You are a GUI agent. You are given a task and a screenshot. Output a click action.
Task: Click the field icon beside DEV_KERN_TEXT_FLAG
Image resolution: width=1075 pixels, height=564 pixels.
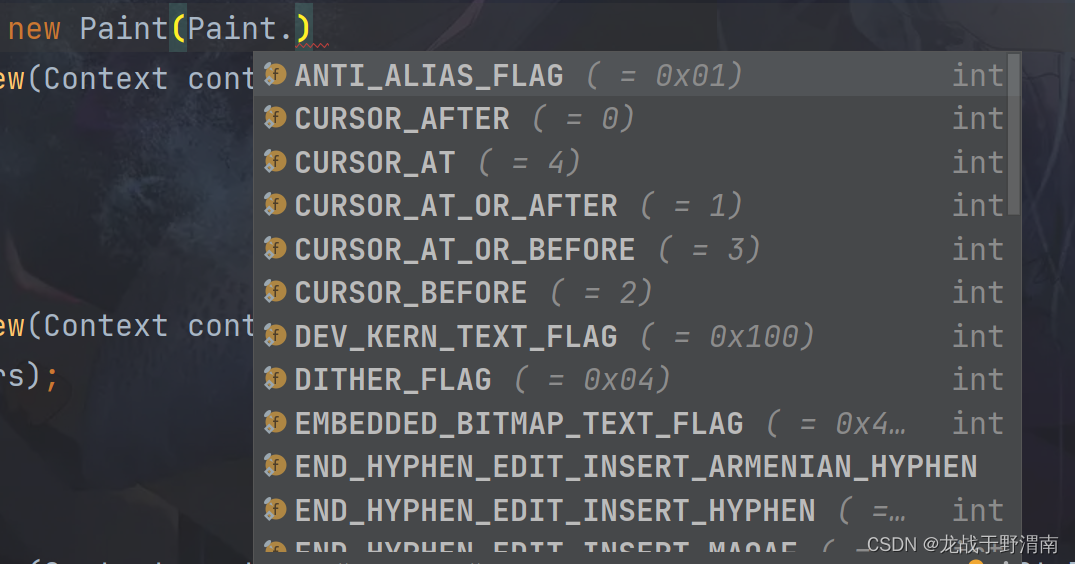click(275, 336)
